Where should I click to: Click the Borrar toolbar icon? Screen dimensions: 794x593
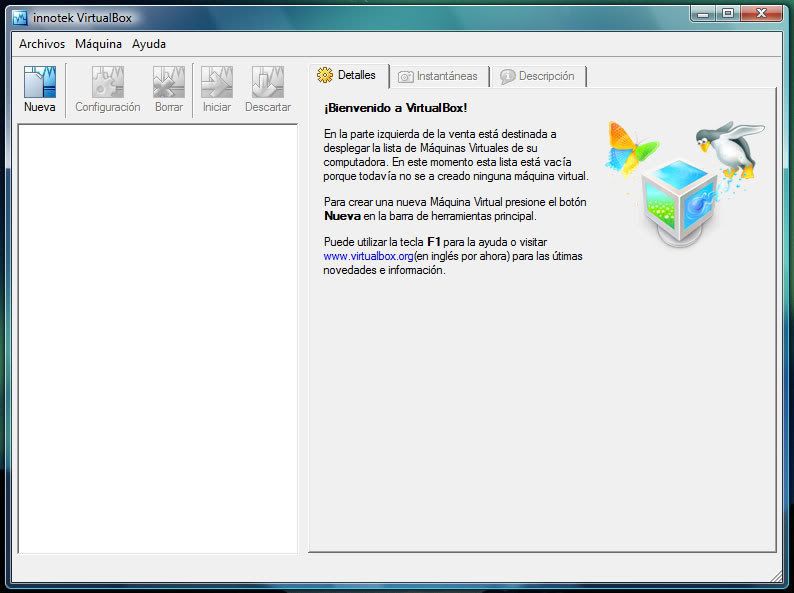pos(169,89)
